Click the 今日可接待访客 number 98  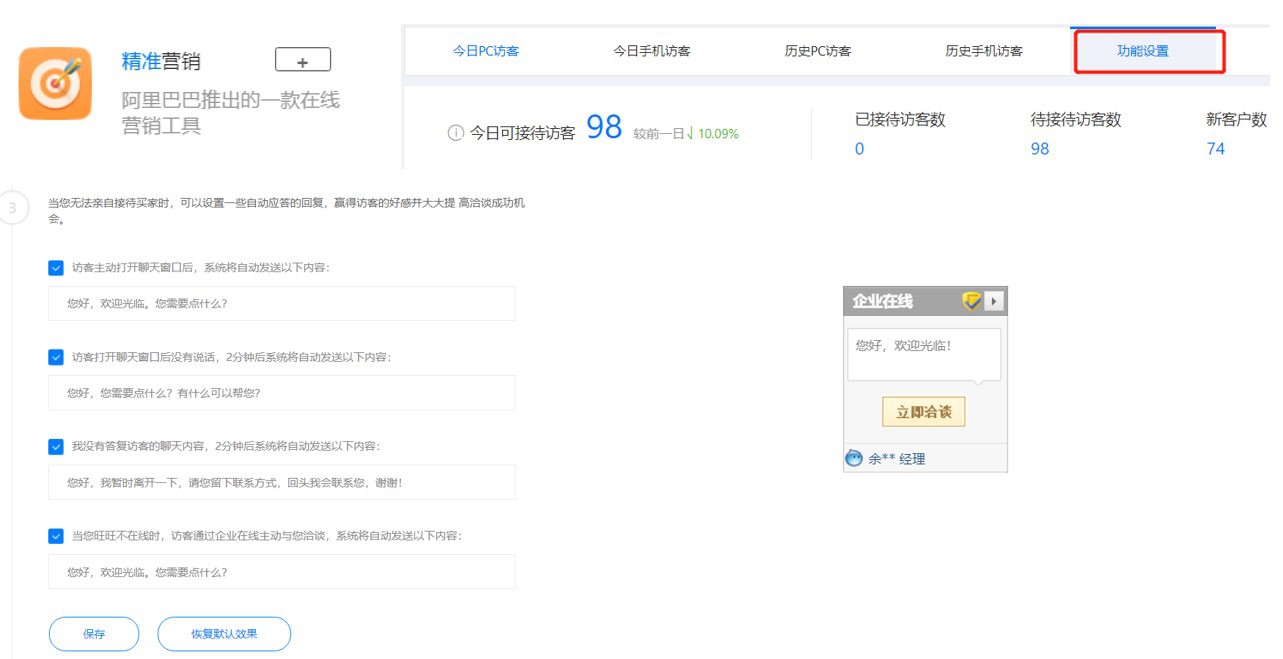604,127
